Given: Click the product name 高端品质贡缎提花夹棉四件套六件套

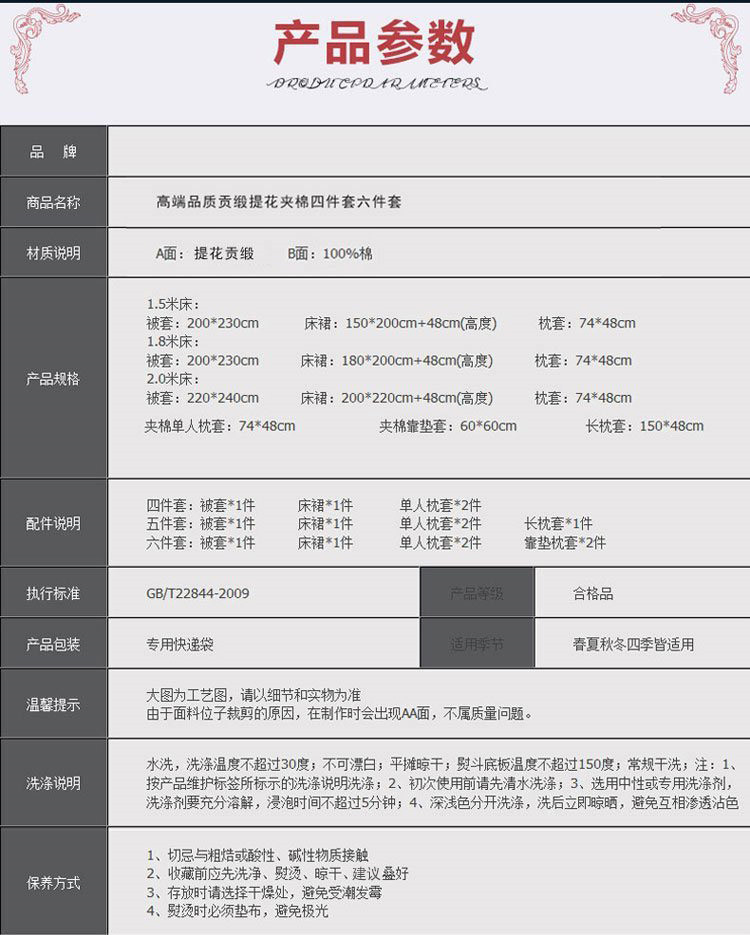Looking at the screenshot, I should click(273, 202).
